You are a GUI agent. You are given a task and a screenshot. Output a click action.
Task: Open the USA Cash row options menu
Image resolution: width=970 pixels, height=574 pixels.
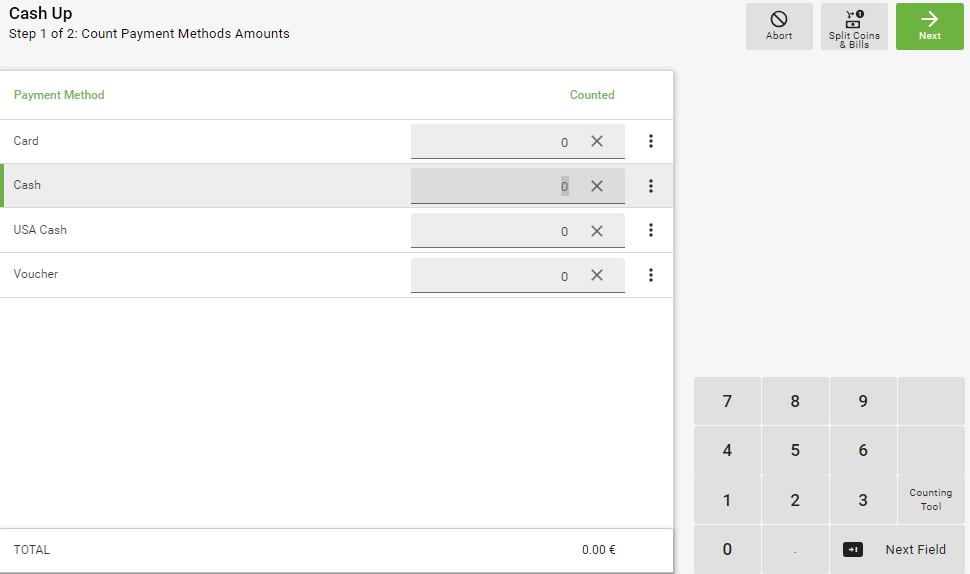[651, 230]
